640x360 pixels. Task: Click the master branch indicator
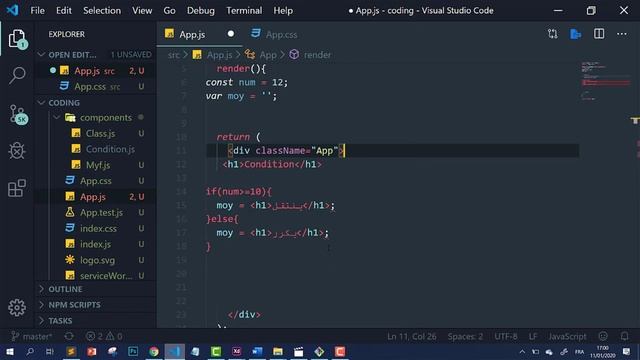(32, 336)
